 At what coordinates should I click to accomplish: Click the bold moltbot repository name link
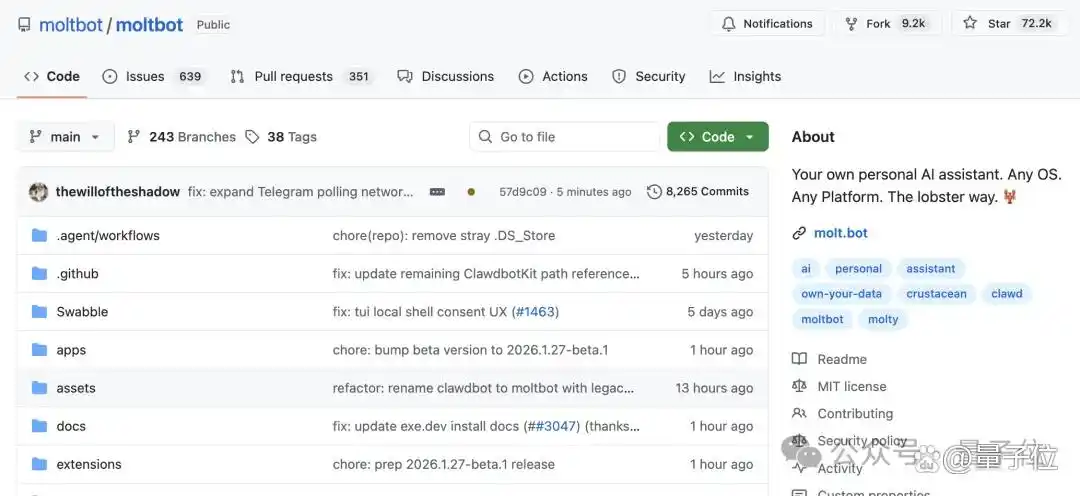tap(149, 25)
